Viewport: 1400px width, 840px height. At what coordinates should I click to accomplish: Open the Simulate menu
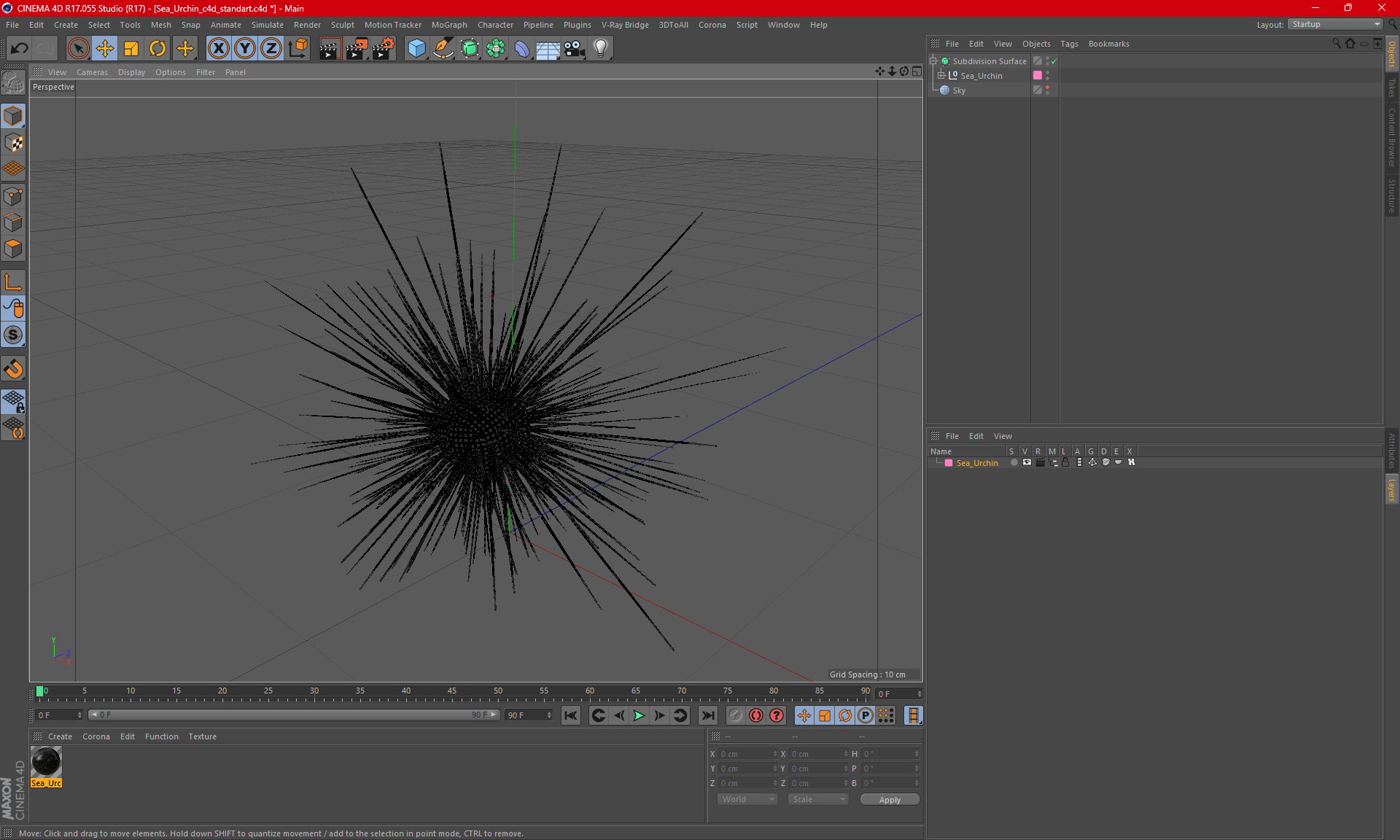tap(268, 25)
